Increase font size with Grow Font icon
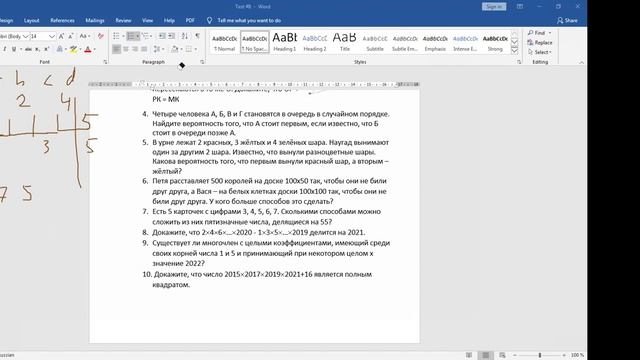This screenshot has width=640, height=360. 61,36
